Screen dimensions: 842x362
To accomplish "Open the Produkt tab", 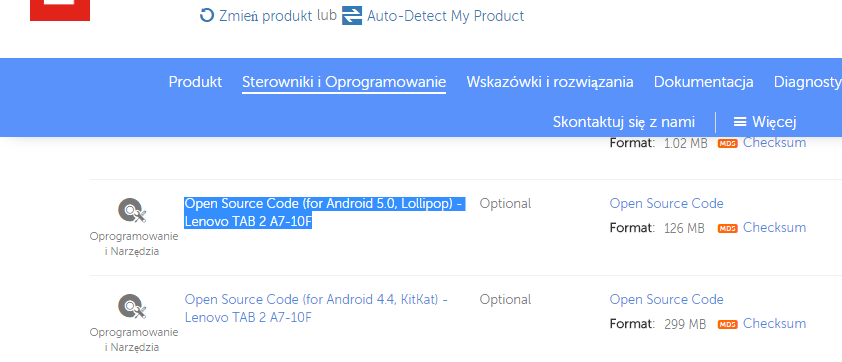I will 195,82.
